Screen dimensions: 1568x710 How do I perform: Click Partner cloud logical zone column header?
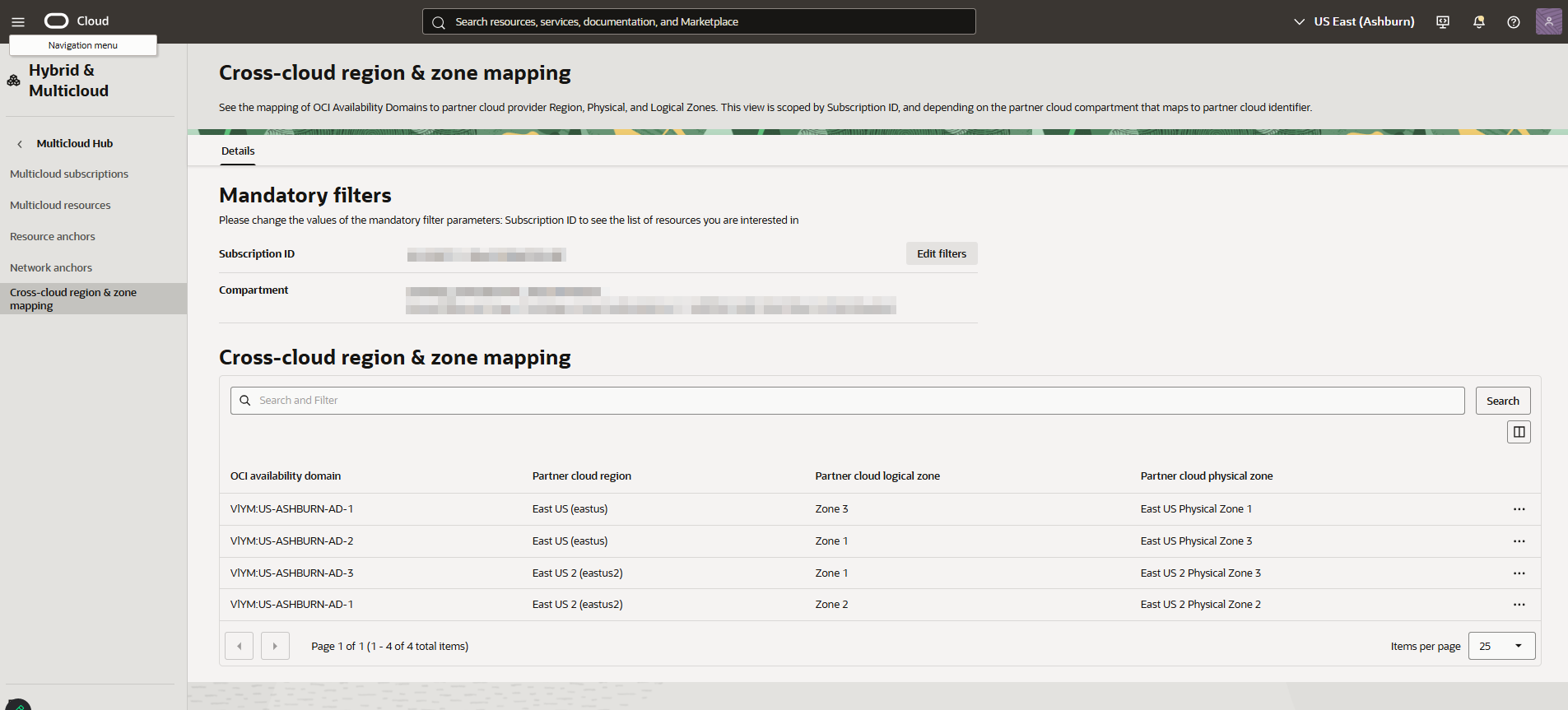point(877,476)
